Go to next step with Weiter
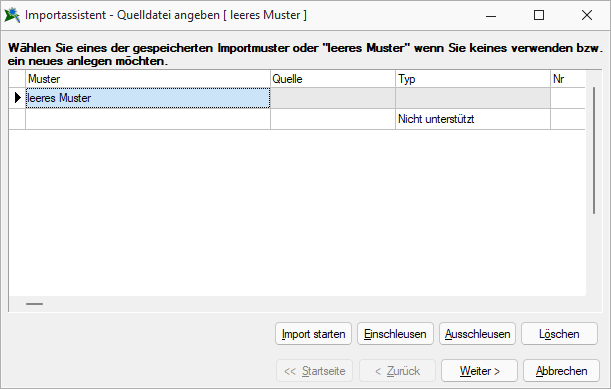This screenshot has width=611, height=389. 479,370
